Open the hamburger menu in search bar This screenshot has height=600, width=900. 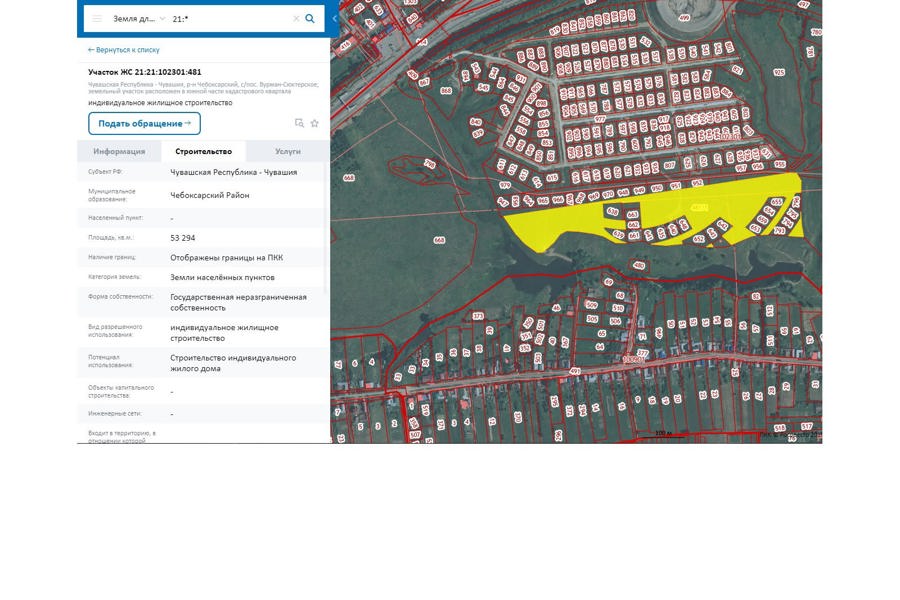click(97, 19)
